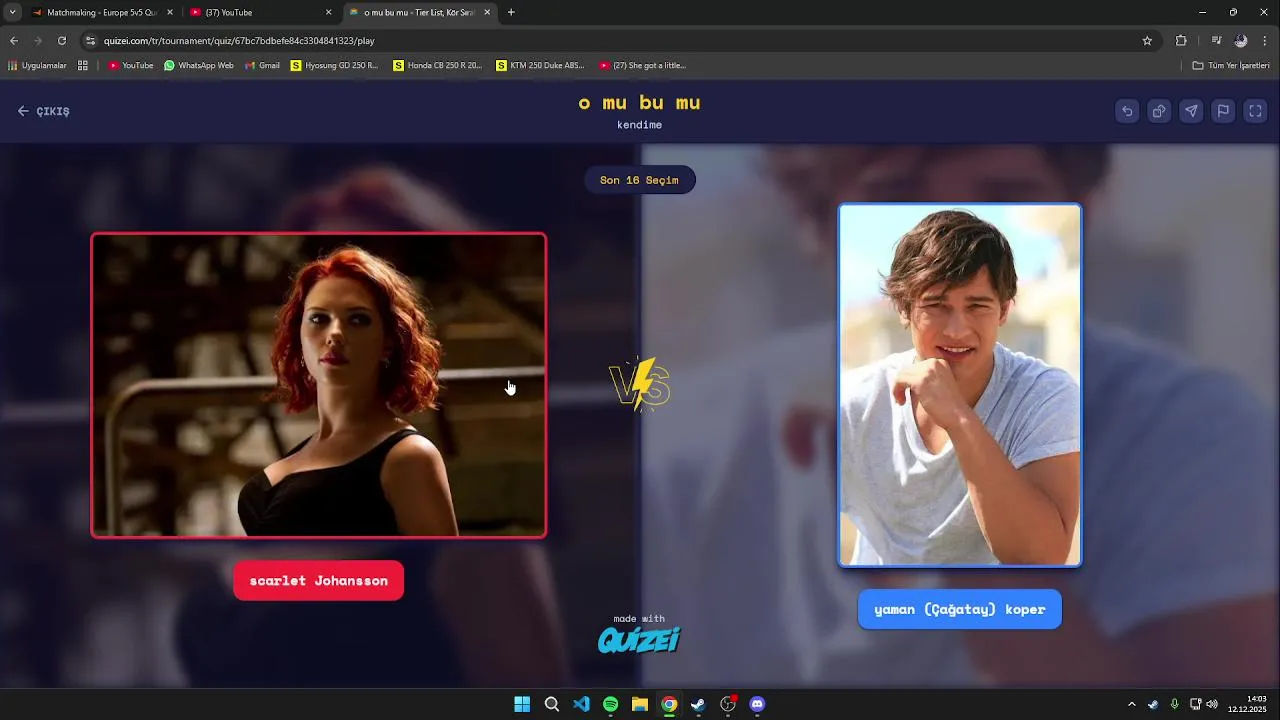Open Hyosung GD 250 R bookmark
The width and height of the screenshot is (1280, 720).
tap(335, 65)
